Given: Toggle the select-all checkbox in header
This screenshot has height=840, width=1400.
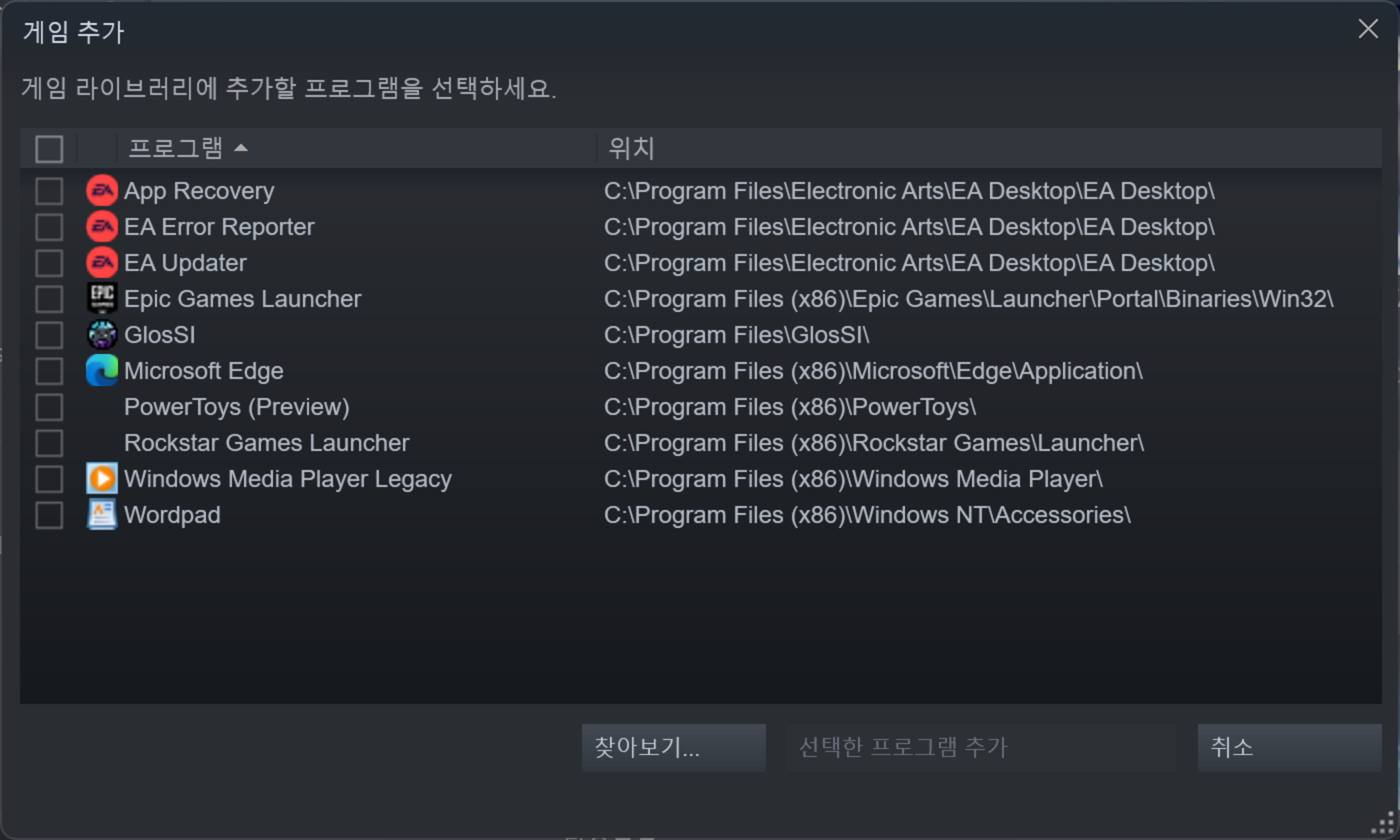Looking at the screenshot, I should [x=49, y=149].
